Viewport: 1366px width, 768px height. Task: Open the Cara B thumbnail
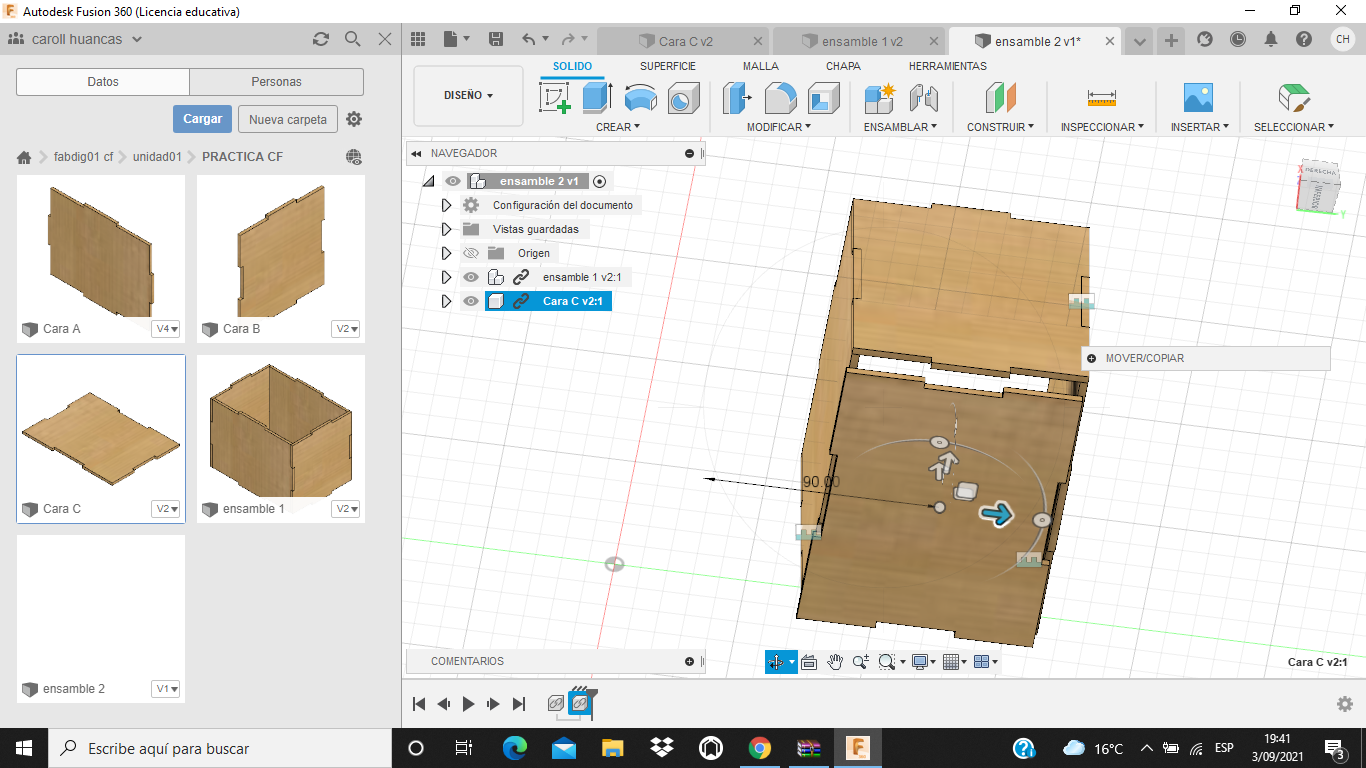pyautogui.click(x=281, y=248)
